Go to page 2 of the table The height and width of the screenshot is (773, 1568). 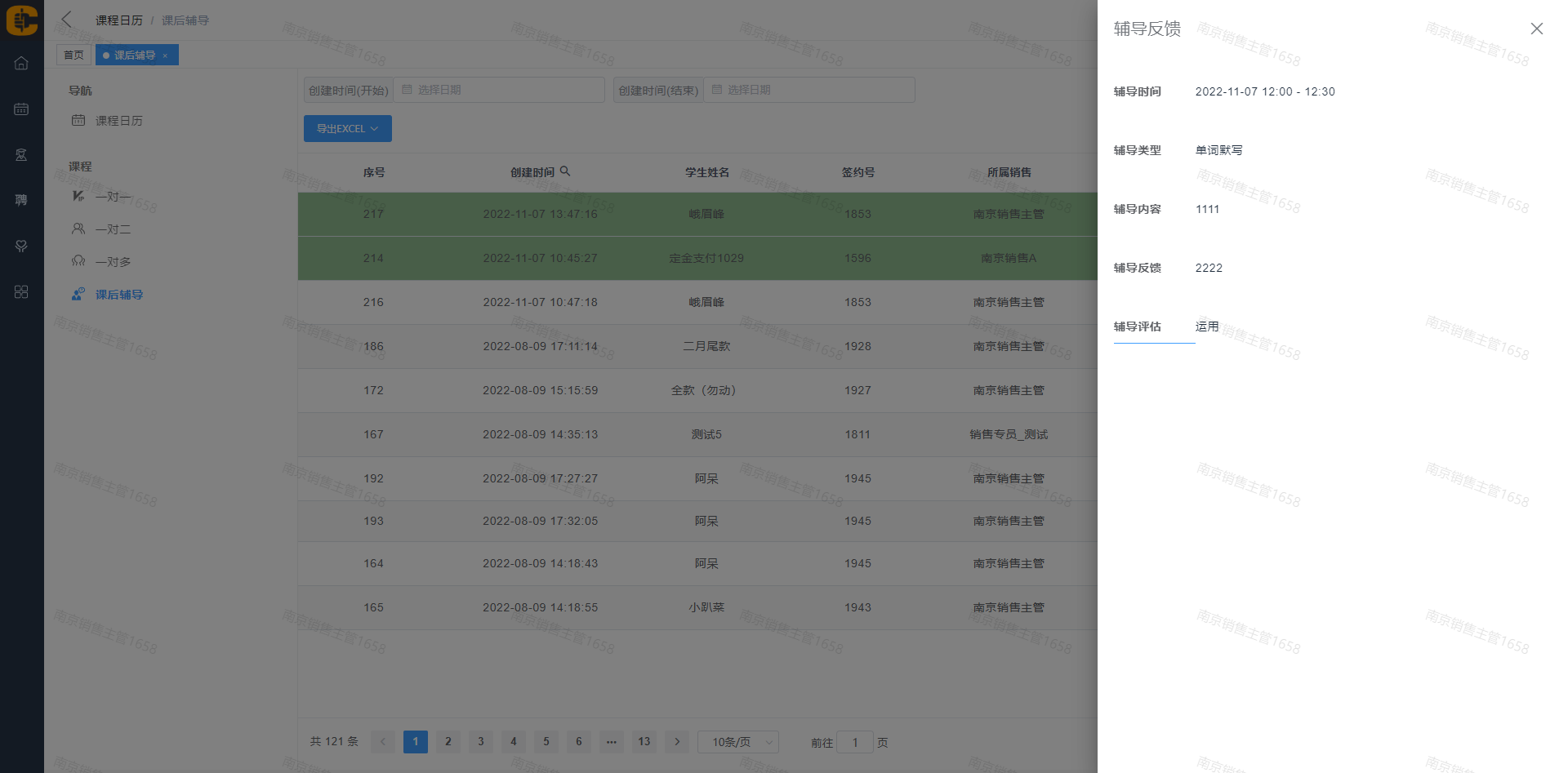[448, 742]
